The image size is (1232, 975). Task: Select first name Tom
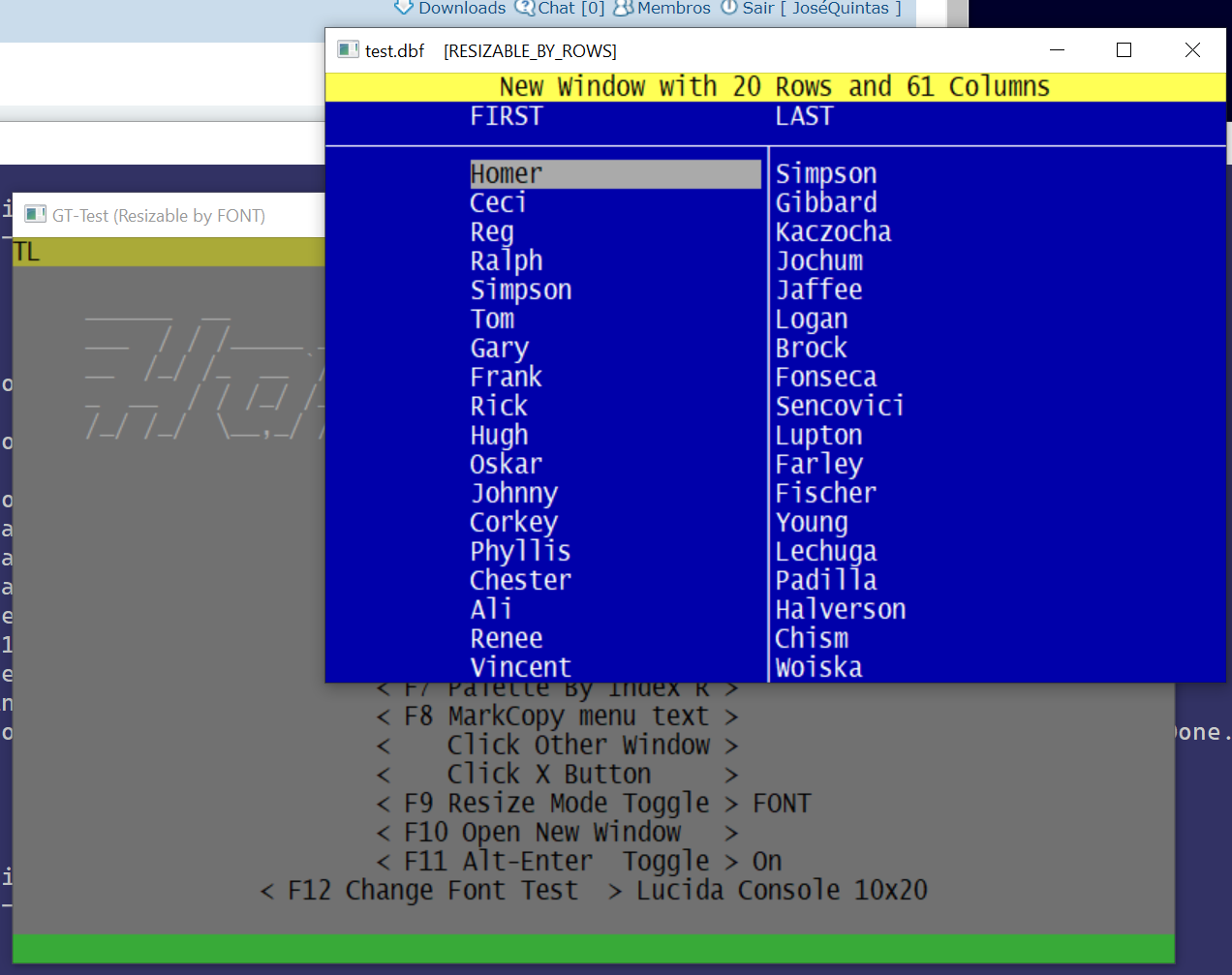point(492,320)
